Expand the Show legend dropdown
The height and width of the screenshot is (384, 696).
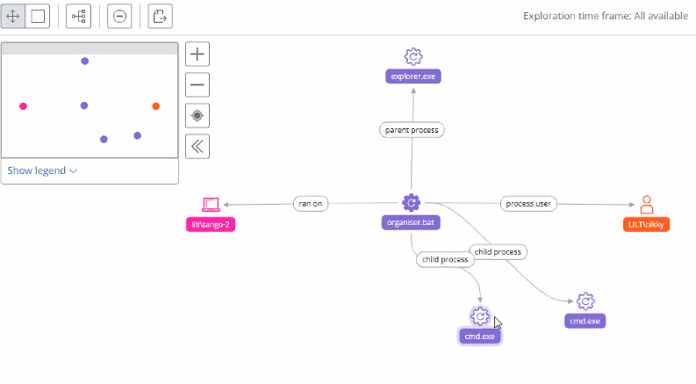pyautogui.click(x=42, y=170)
